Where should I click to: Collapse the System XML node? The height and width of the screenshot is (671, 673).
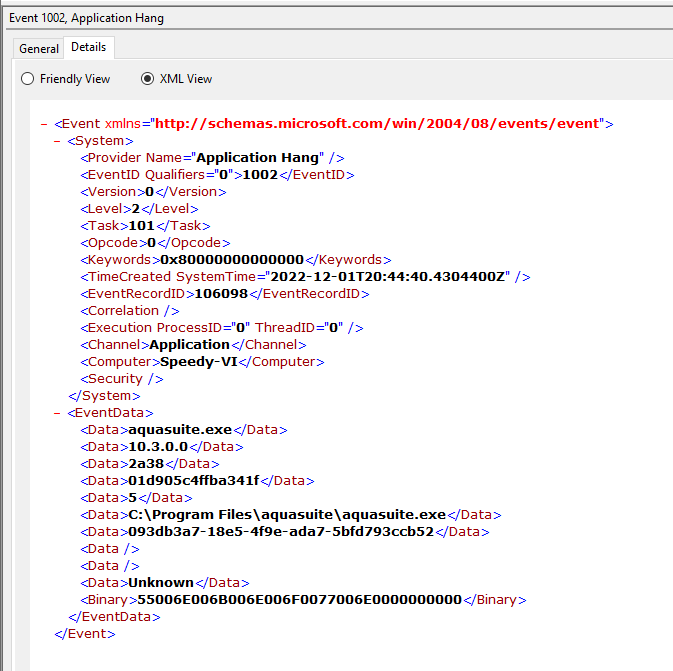57,141
